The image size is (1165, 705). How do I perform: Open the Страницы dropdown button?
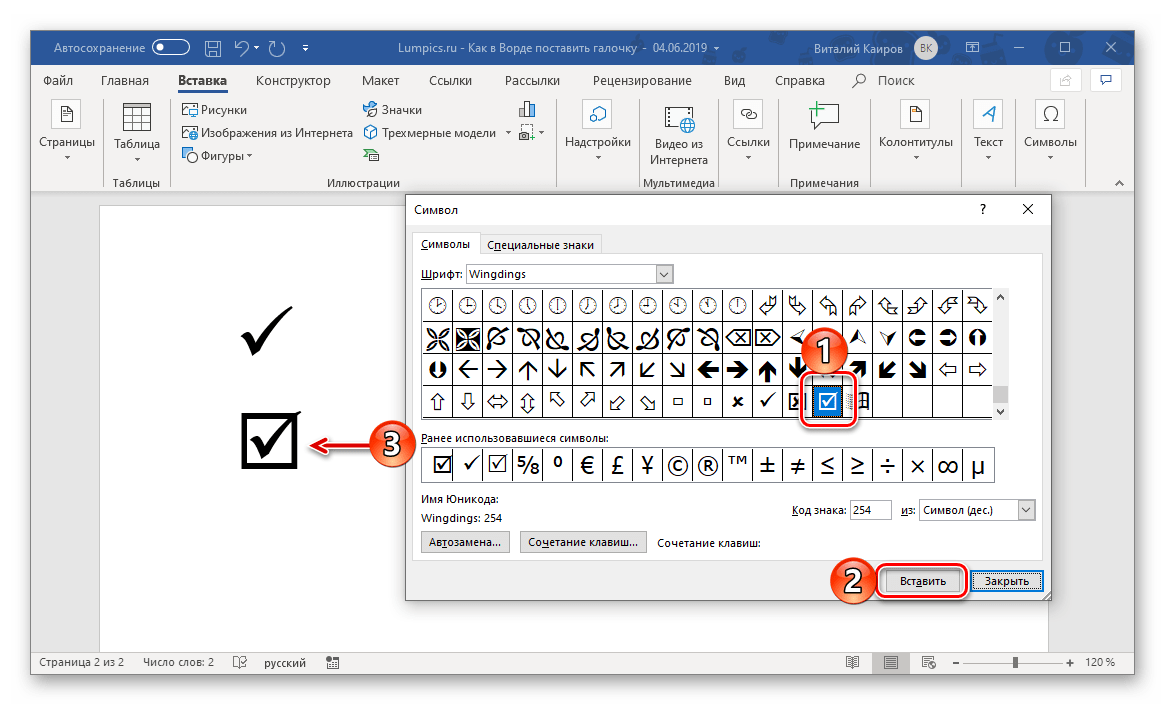point(67,131)
